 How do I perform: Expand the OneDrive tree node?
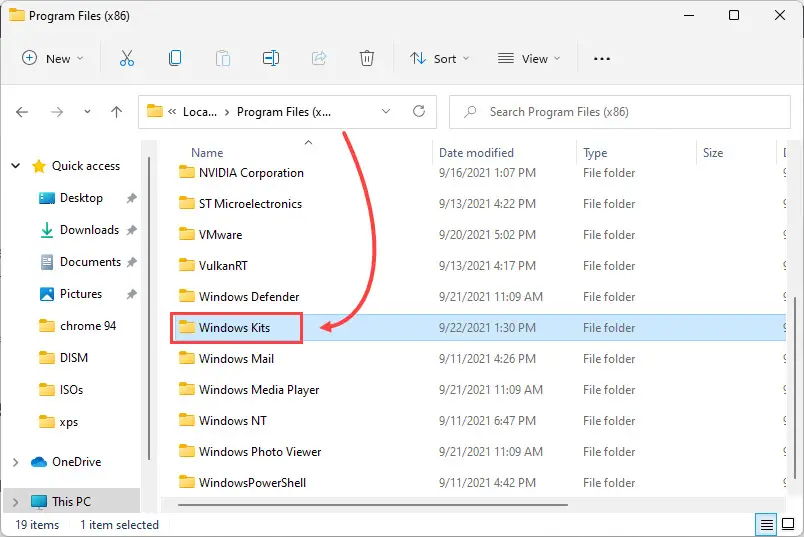click(15, 462)
